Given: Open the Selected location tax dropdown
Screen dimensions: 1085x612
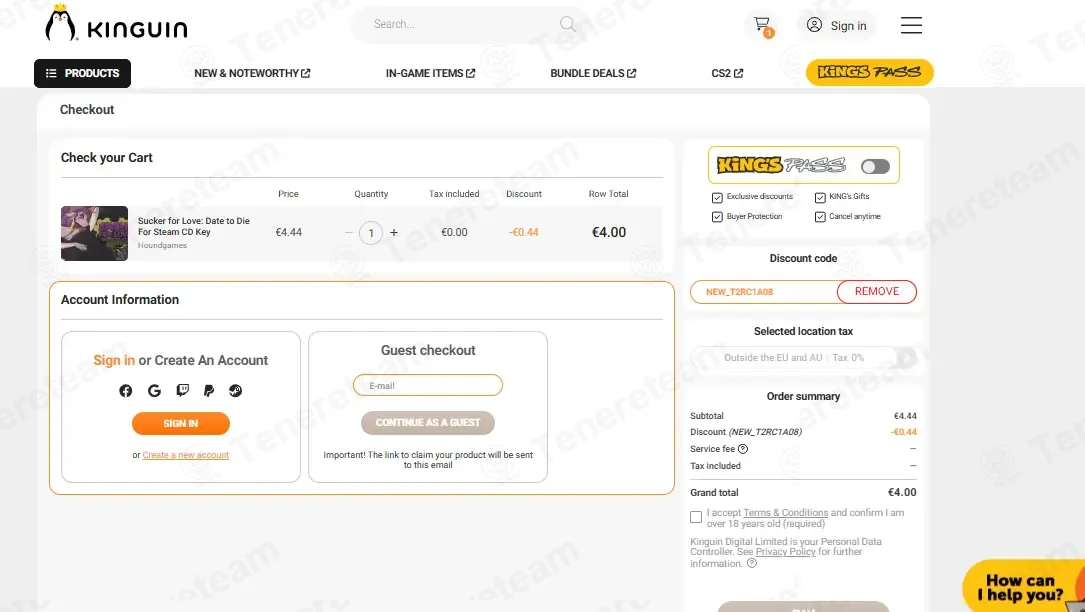Looking at the screenshot, I should click(x=803, y=358).
